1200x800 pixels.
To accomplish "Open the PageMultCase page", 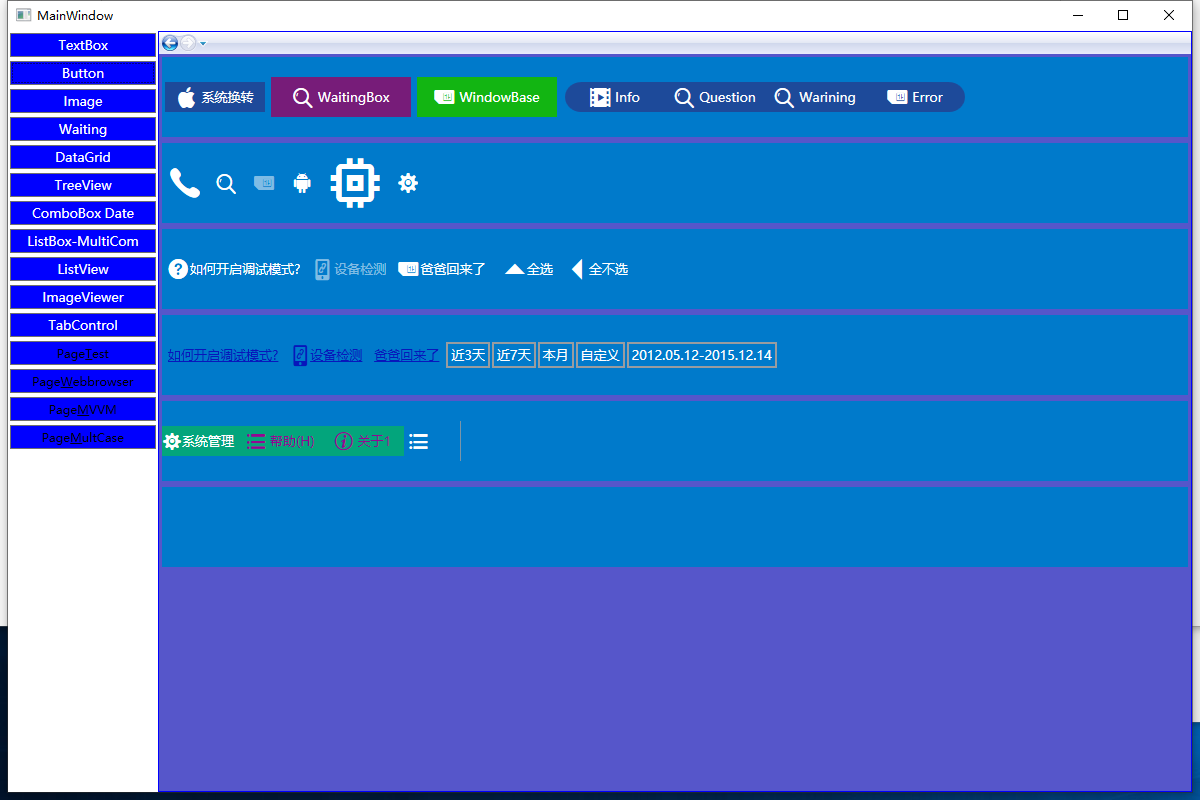I will coord(83,437).
